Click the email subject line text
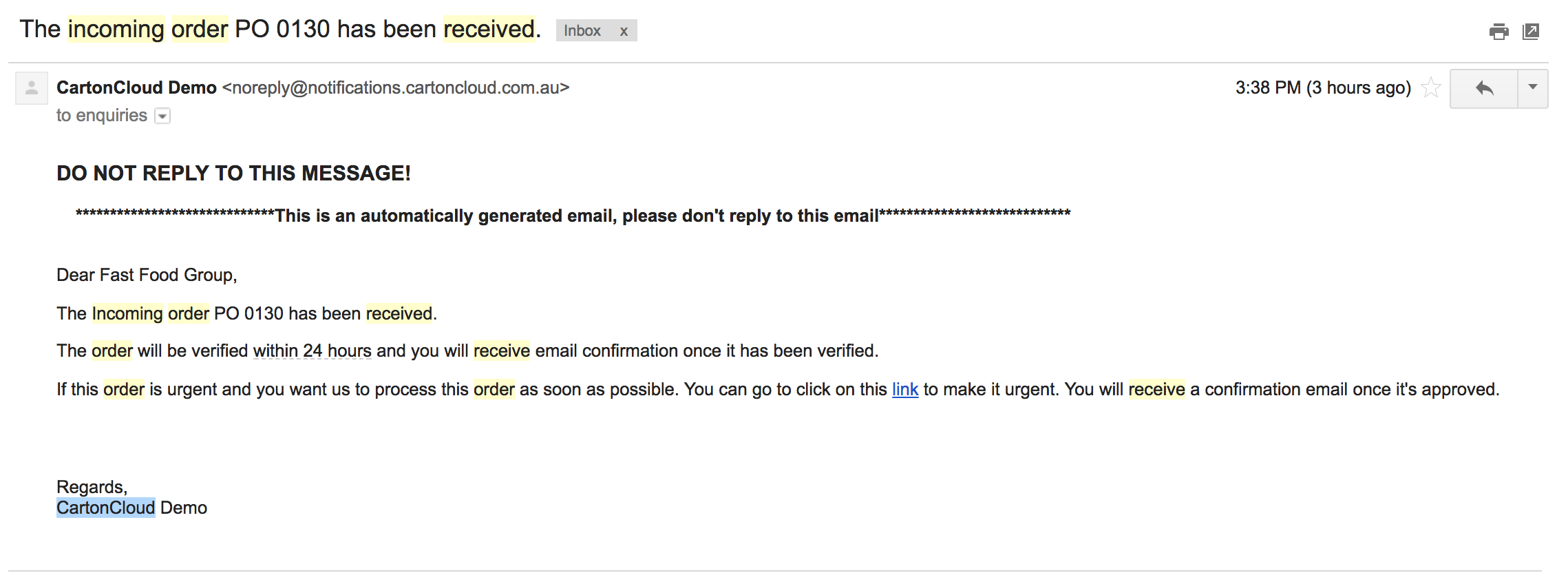Screen dimensions: 1568x573 click(x=280, y=30)
